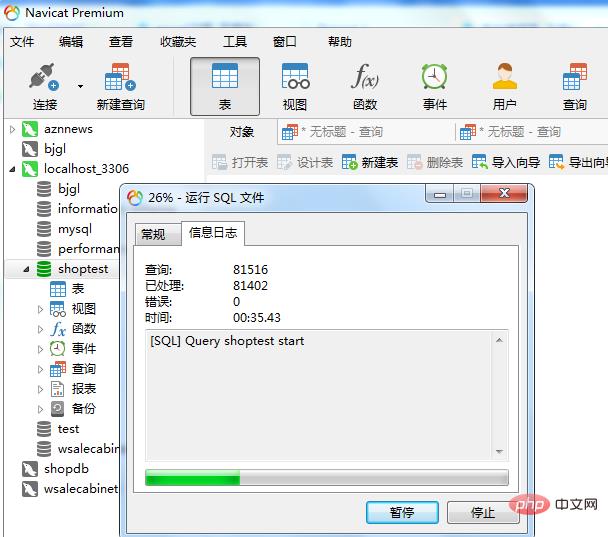Open the 查看 menu
This screenshot has width=608, height=537.
(121, 41)
